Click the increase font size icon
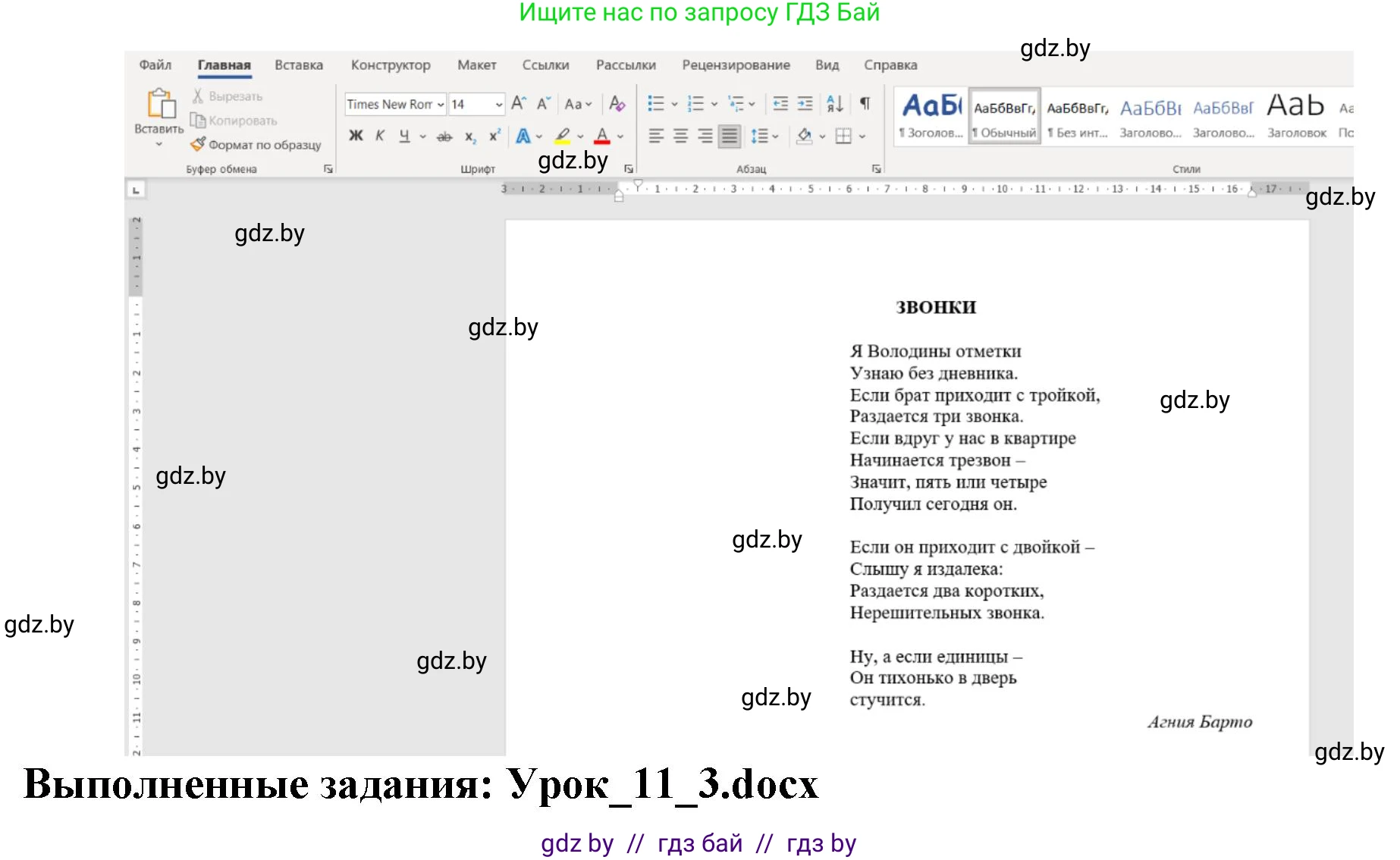The image size is (1400, 860). click(x=519, y=104)
